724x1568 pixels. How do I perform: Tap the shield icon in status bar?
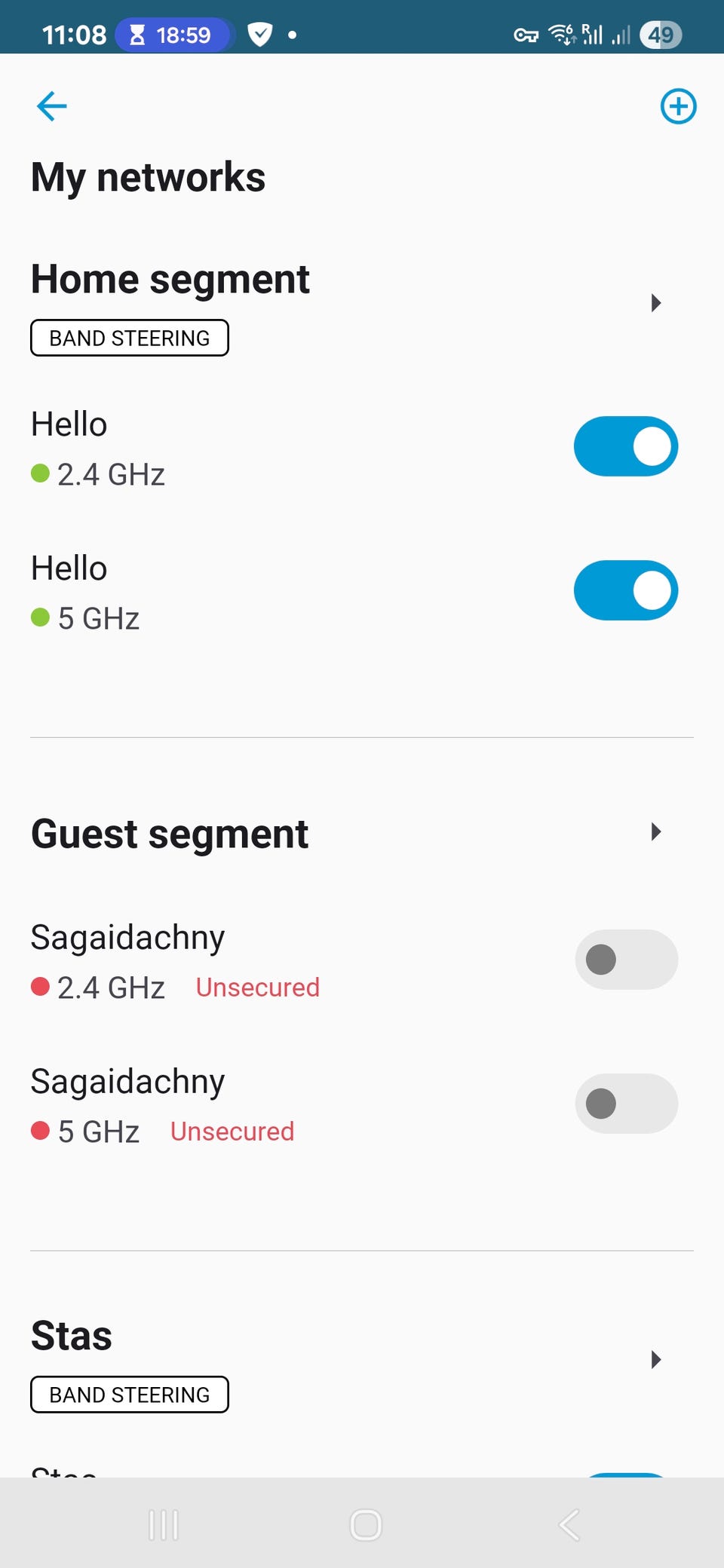(259, 35)
